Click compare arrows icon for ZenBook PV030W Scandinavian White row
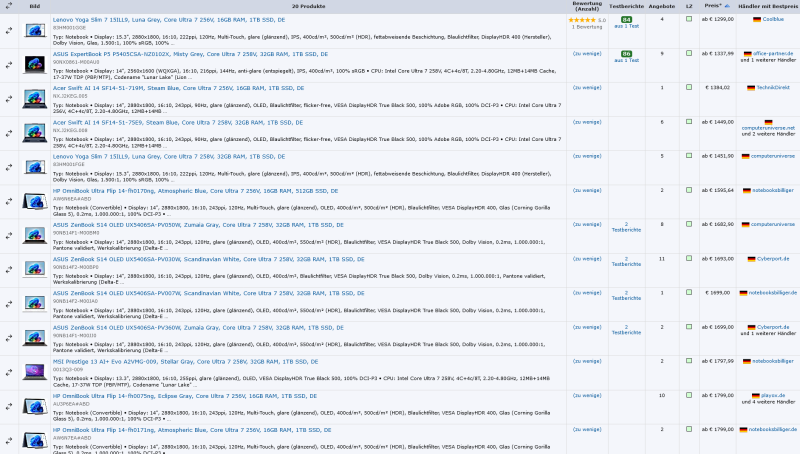Image resolution: width=800 pixels, height=454 pixels. pos(9,270)
